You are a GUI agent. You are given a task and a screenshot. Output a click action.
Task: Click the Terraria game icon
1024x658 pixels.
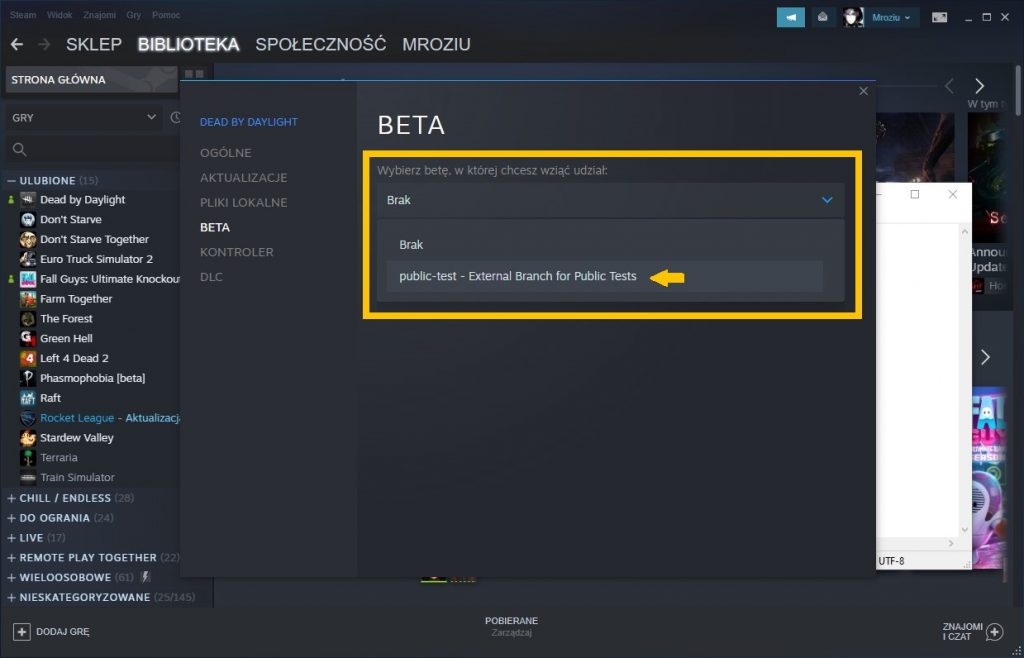point(28,458)
